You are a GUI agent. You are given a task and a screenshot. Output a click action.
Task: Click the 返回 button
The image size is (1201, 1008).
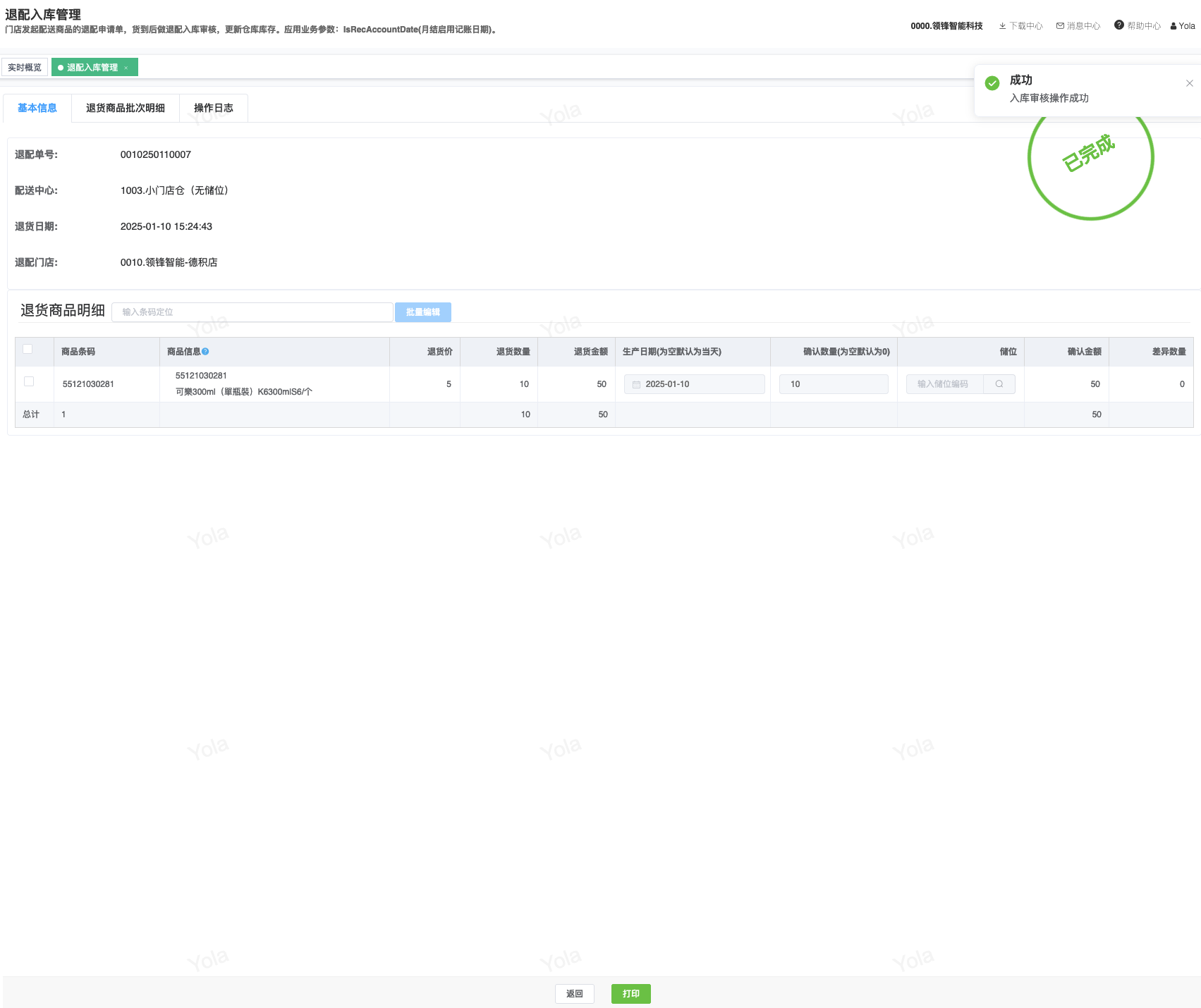pos(575,994)
